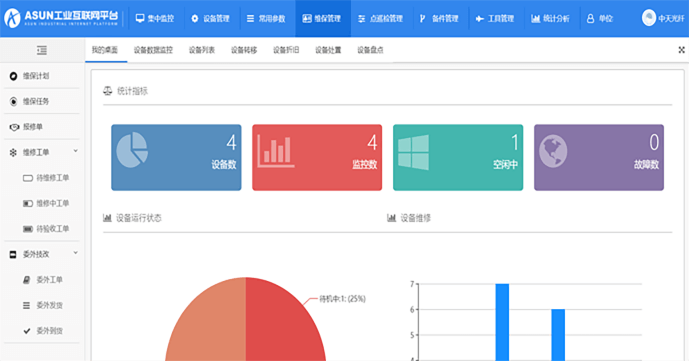Screen dimensions: 689x362
Task: Open the 设备处置 tab
Action: click(x=328, y=50)
